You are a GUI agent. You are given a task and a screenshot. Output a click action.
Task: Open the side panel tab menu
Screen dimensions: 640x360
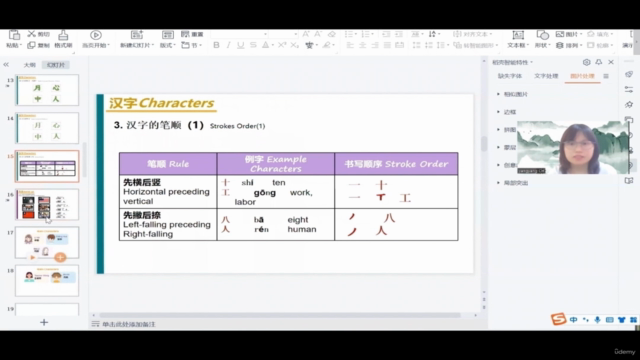(x=606, y=76)
